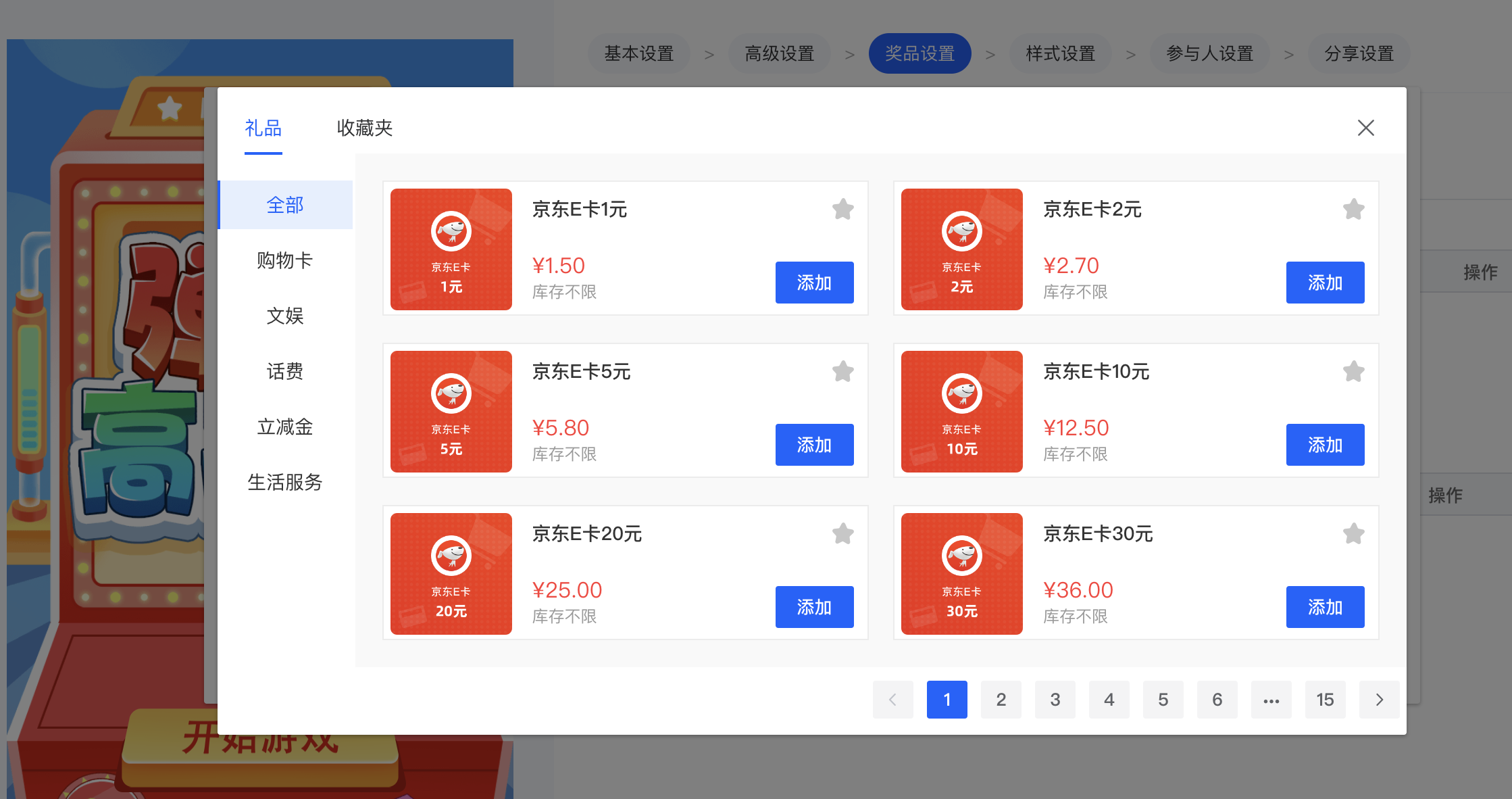The width and height of the screenshot is (1512, 799).
Task: Jump to page 6
Action: [x=1217, y=700]
